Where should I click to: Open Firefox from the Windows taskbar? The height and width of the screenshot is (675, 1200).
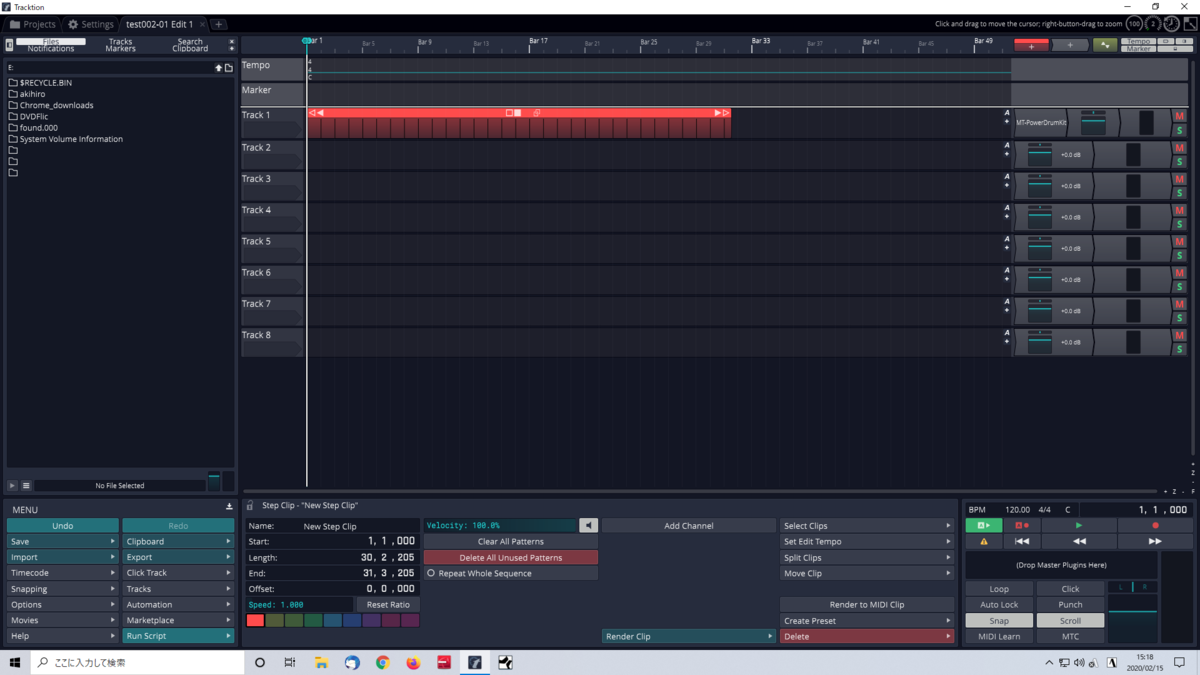pos(413,662)
